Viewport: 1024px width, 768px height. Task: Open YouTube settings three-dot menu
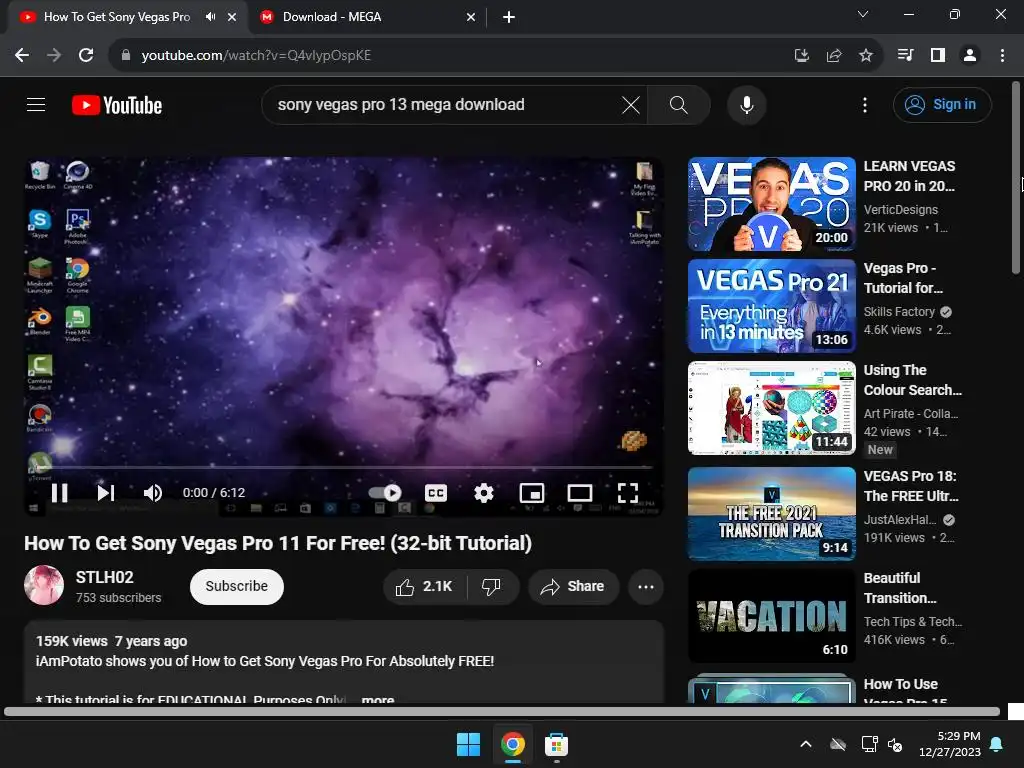(865, 104)
